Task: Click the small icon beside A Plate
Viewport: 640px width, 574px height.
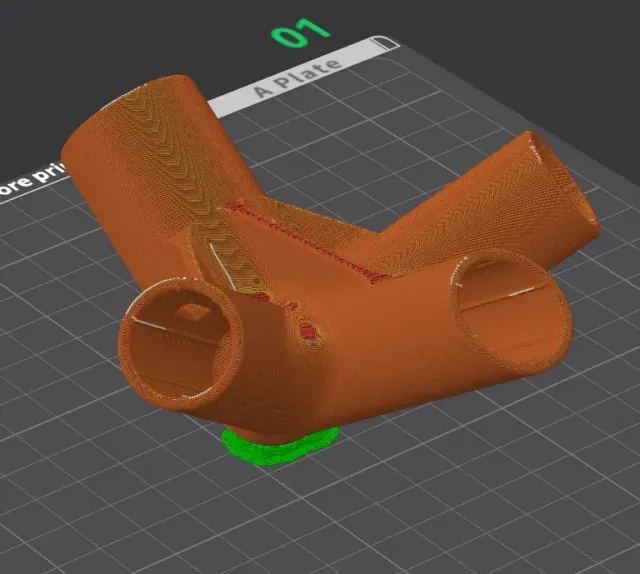Action: pyautogui.click(x=384, y=43)
